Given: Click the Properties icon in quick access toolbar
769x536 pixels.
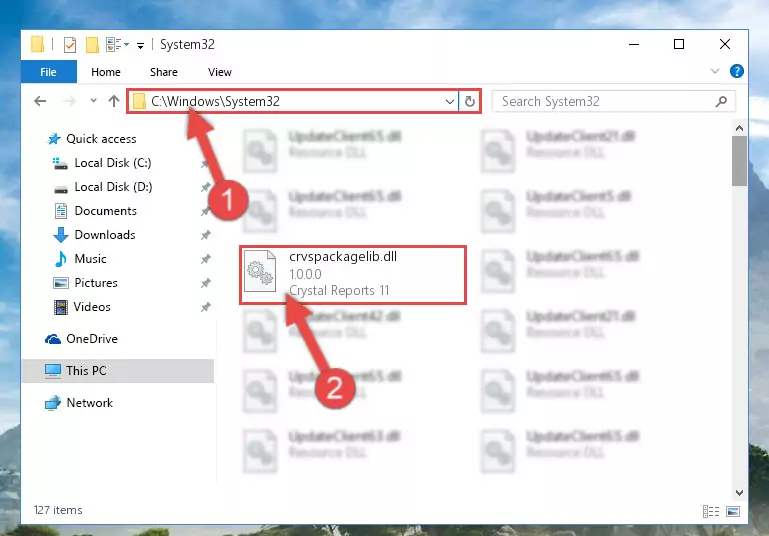Looking at the screenshot, I should point(70,45).
